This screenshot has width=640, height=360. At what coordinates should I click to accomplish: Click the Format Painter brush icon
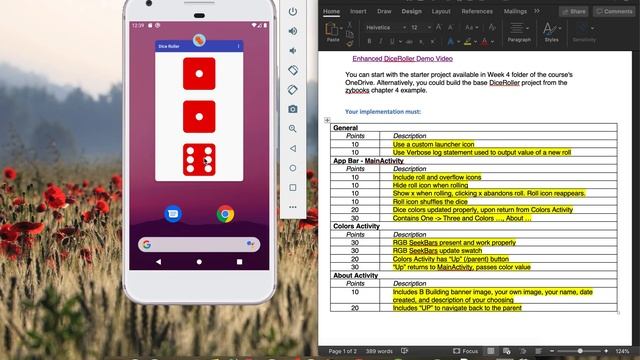(350, 42)
